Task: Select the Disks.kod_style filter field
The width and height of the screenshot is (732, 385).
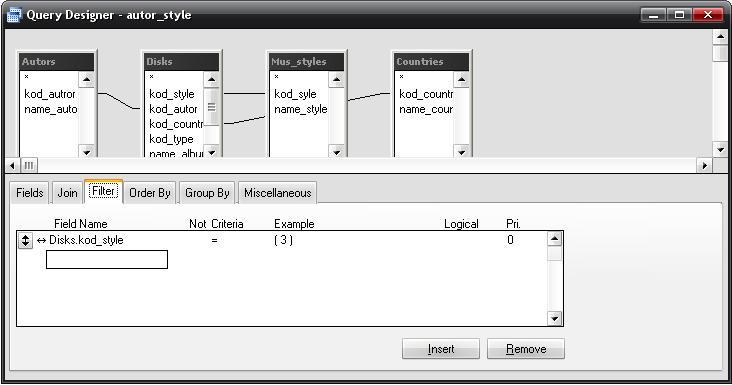Action: (86, 240)
